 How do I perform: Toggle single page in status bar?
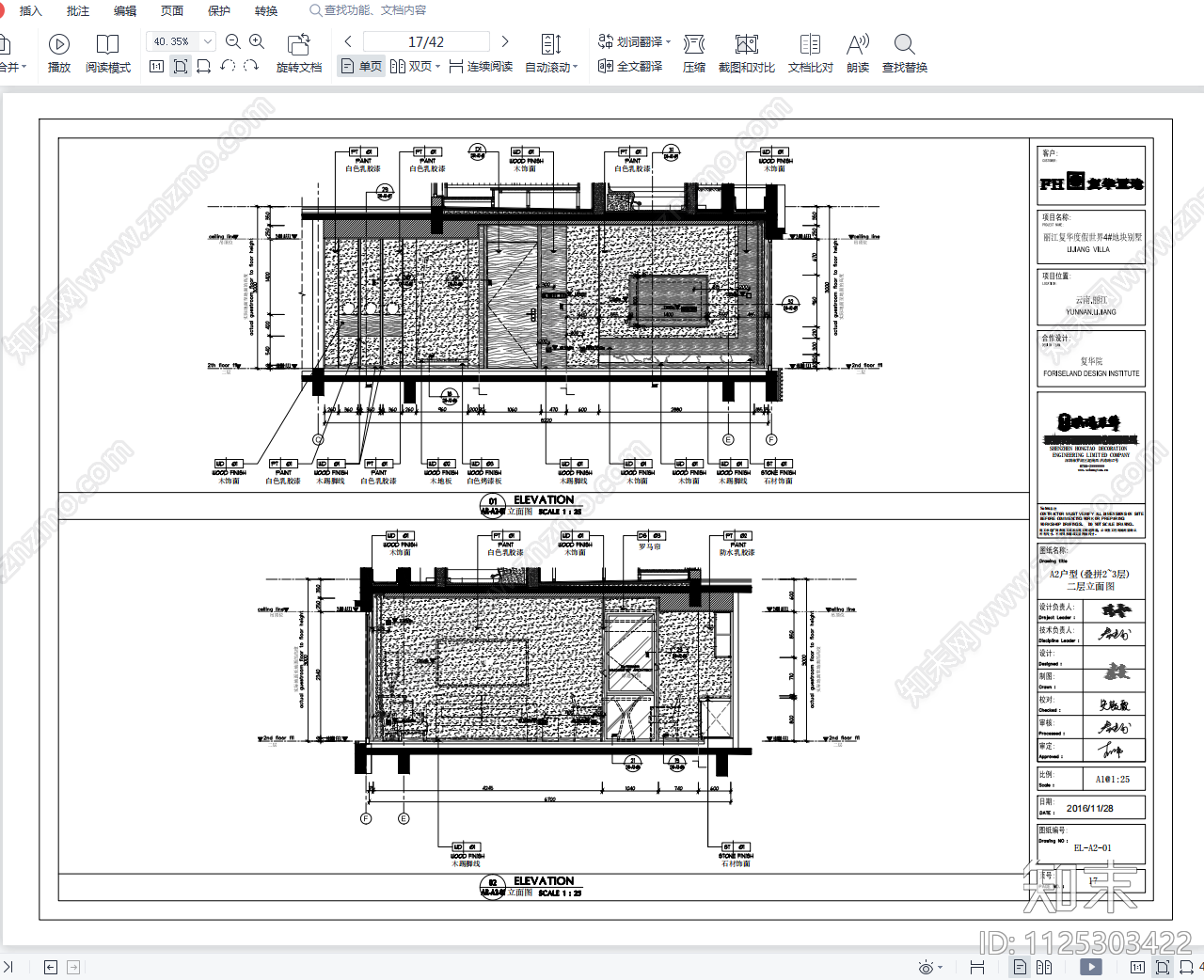1020,967
